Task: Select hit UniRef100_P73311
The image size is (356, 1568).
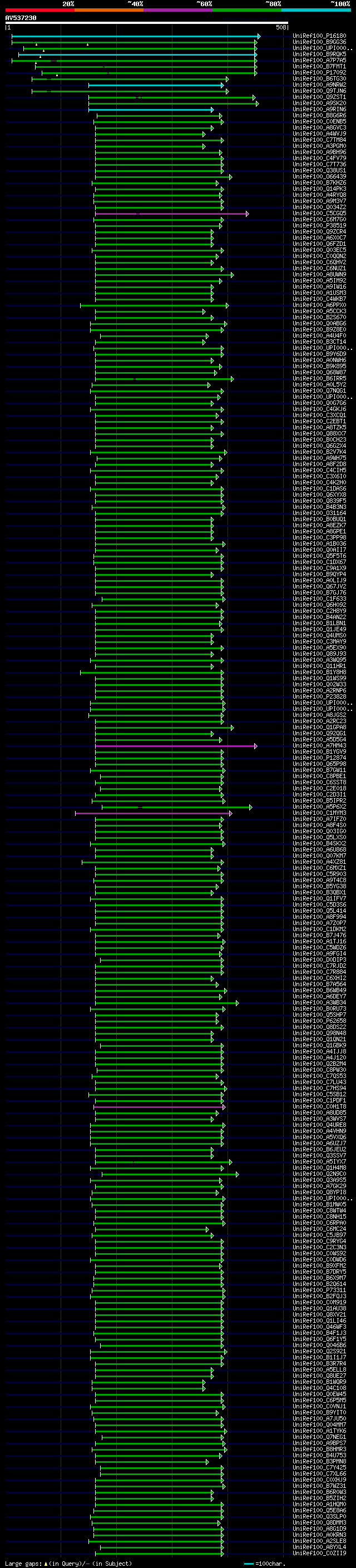Action: coord(319,1290)
